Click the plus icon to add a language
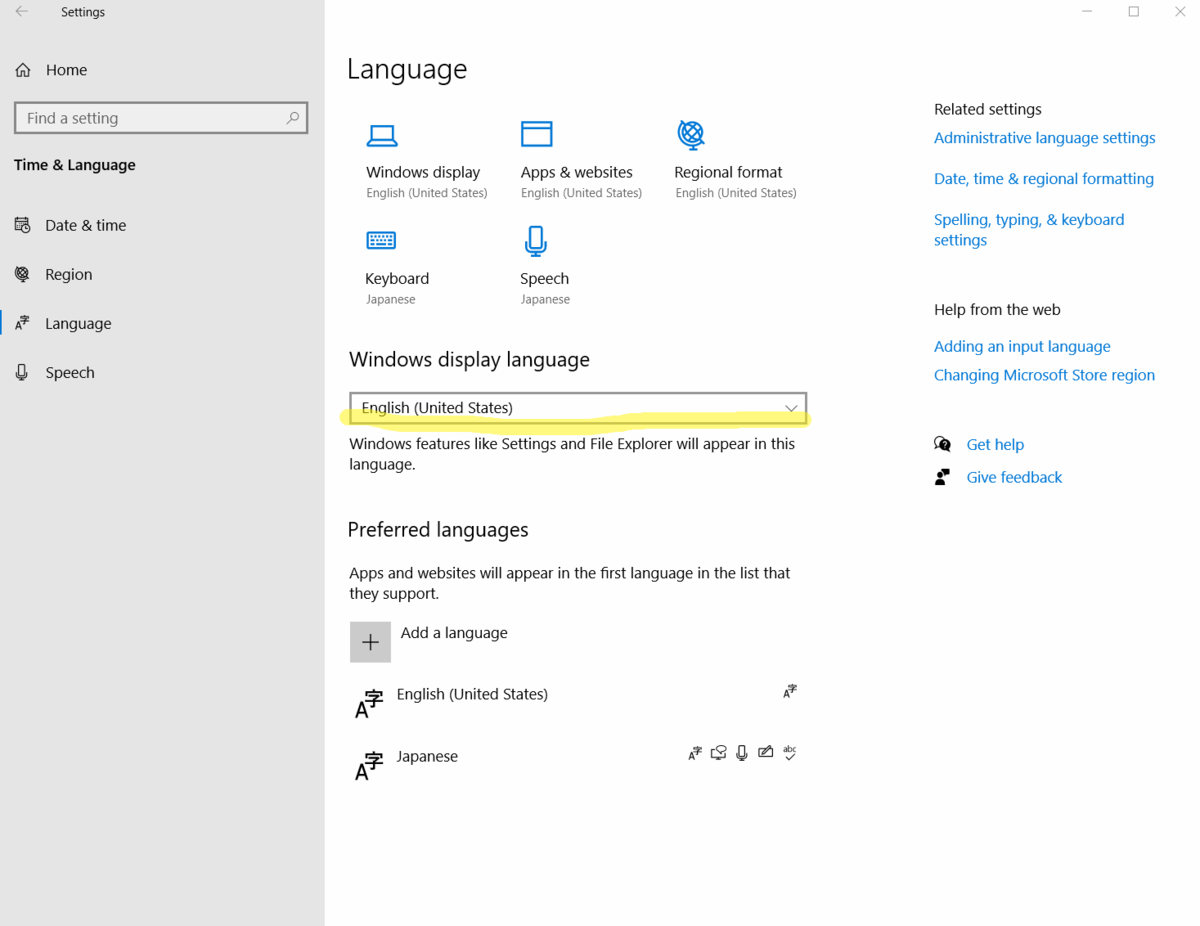This screenshot has height=926, width=1200. tap(370, 642)
